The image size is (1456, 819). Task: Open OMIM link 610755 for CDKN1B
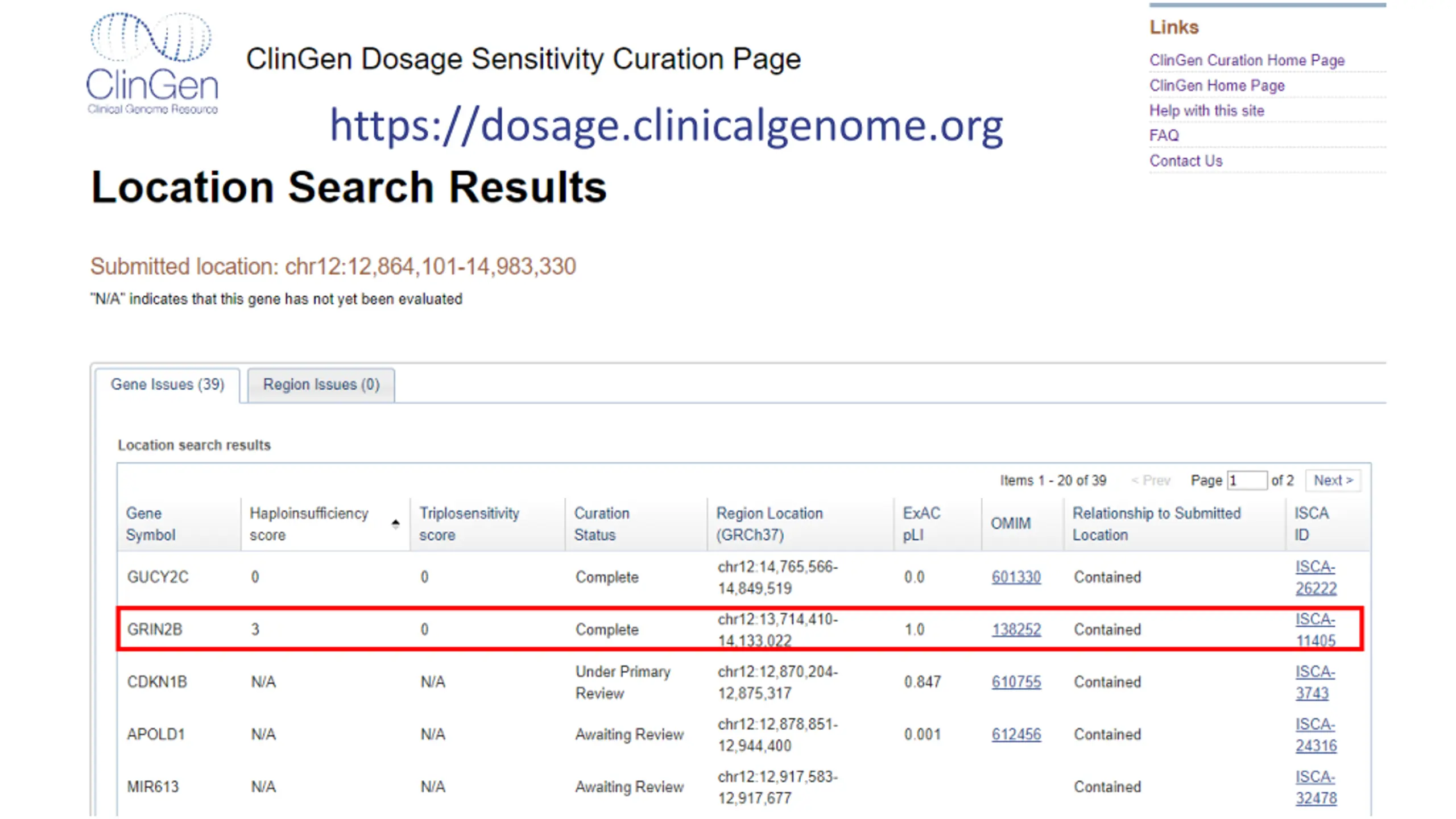pyautogui.click(x=1016, y=682)
